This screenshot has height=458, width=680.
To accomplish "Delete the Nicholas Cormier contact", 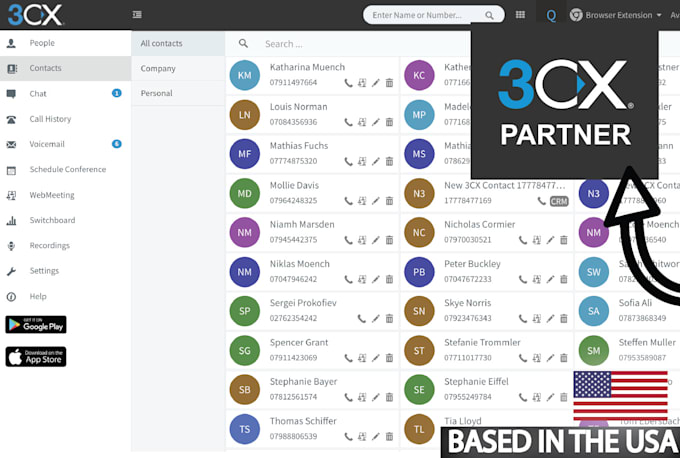I will 564,240.
